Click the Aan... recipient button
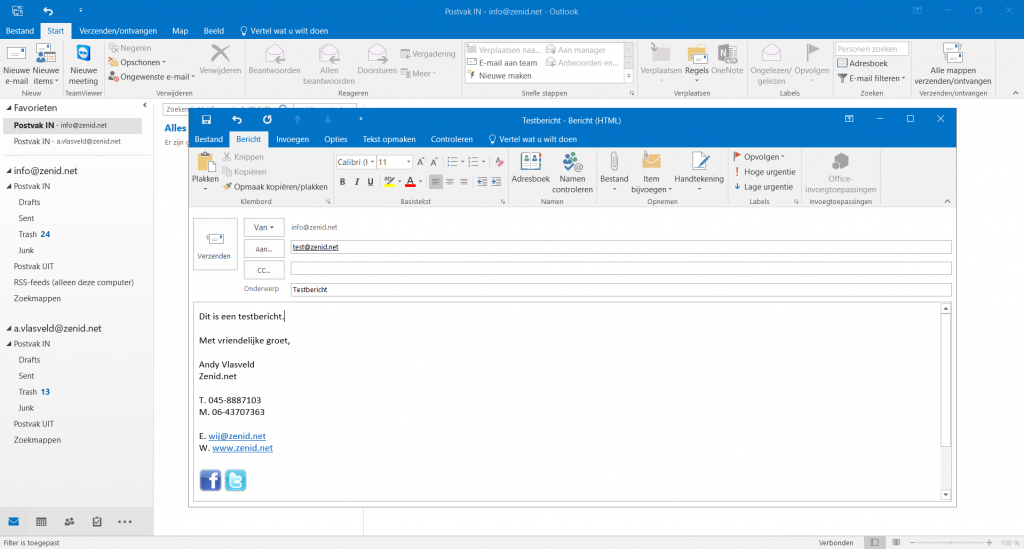The height and width of the screenshot is (549, 1024). [264, 249]
